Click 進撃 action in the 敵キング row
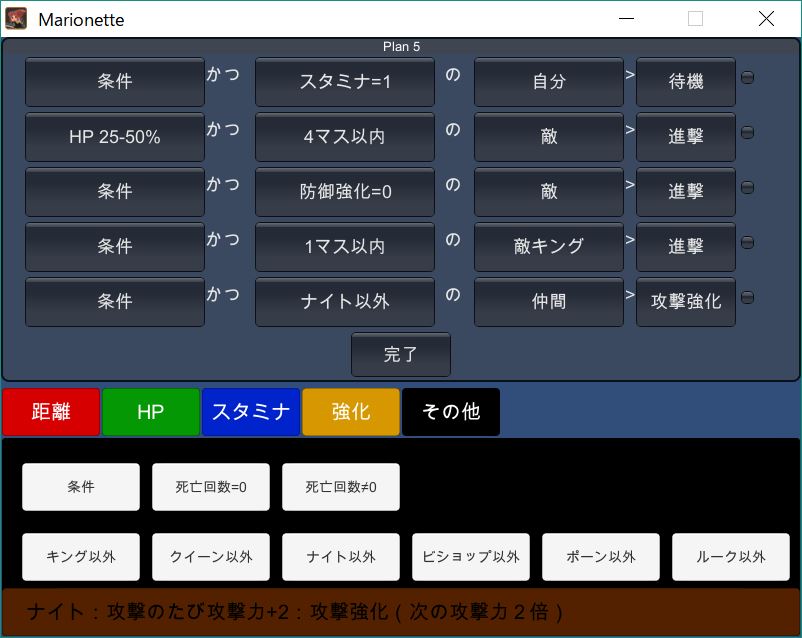Viewport: 802px width, 638px height. tap(686, 247)
